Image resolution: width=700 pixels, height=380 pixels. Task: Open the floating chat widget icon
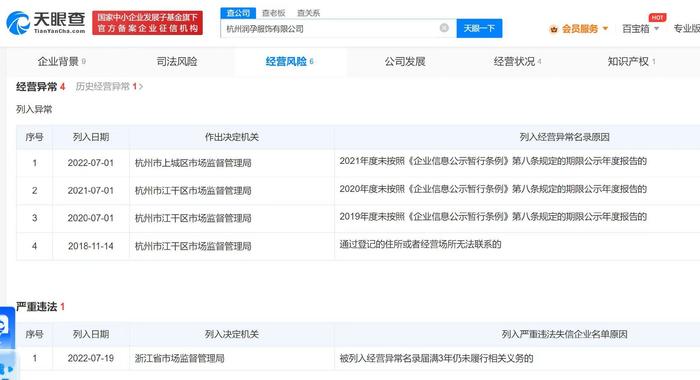tap(6, 327)
